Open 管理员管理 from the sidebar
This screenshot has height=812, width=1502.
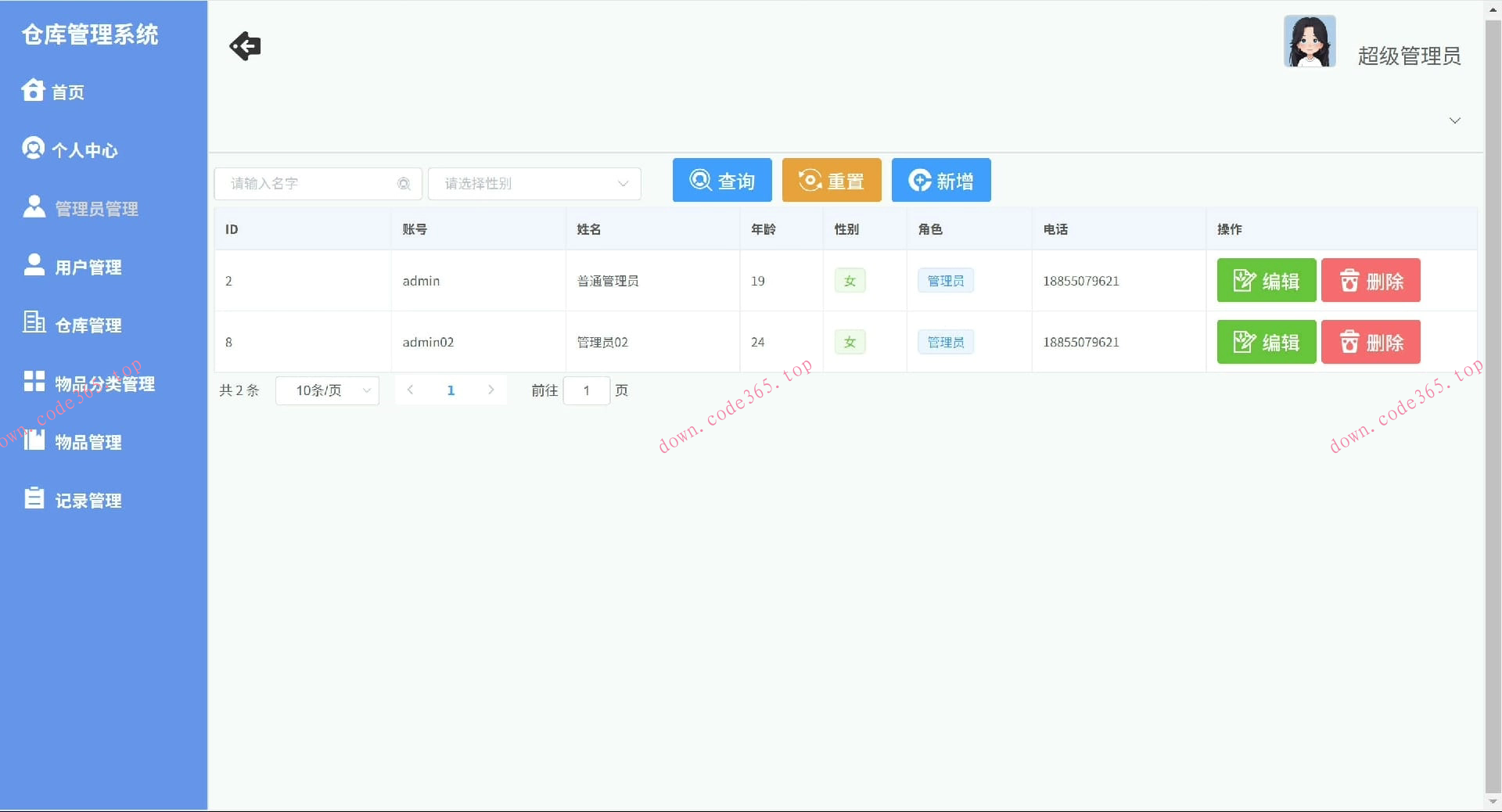[95, 208]
